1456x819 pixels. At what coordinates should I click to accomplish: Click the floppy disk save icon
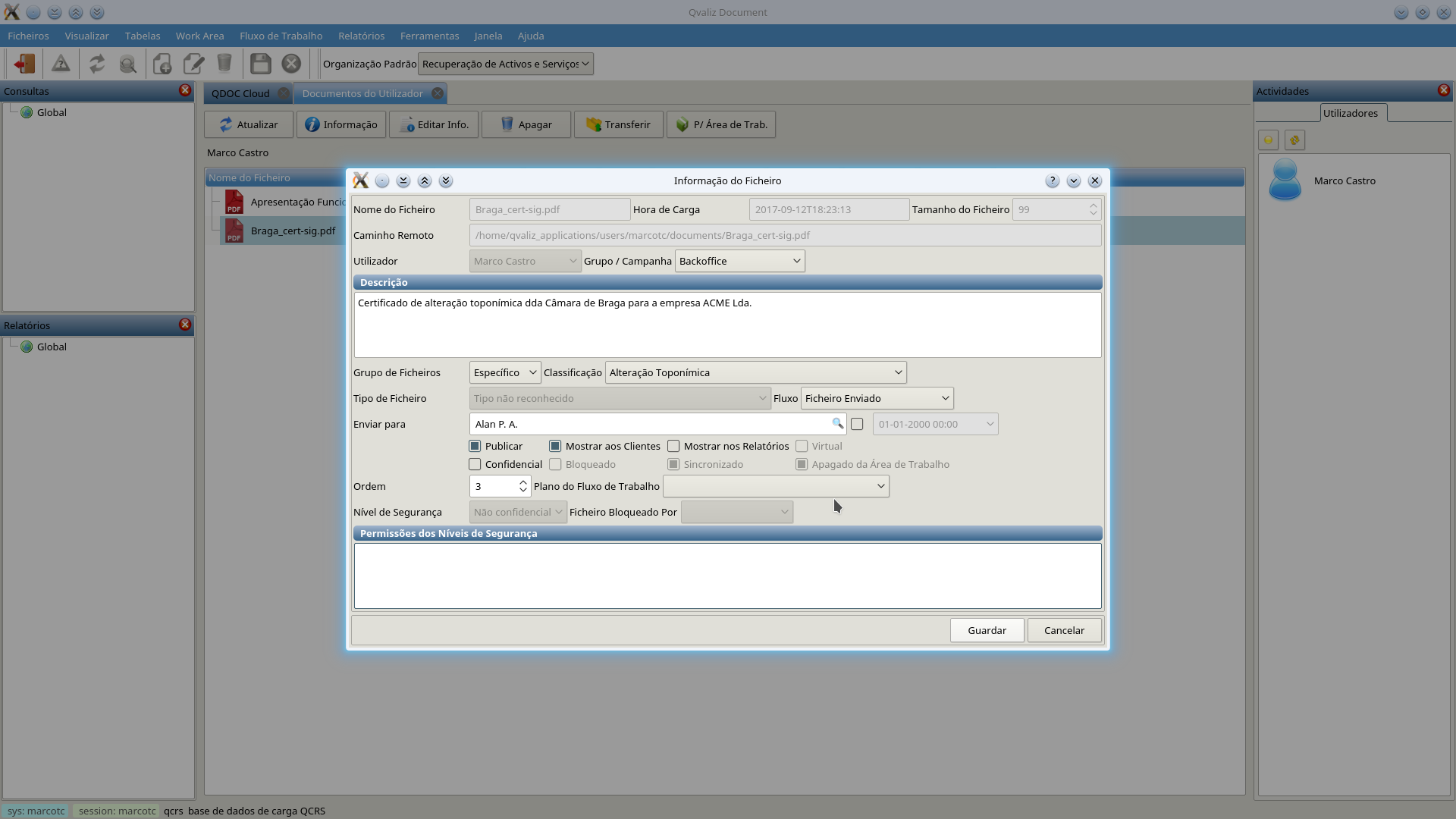pyautogui.click(x=260, y=64)
